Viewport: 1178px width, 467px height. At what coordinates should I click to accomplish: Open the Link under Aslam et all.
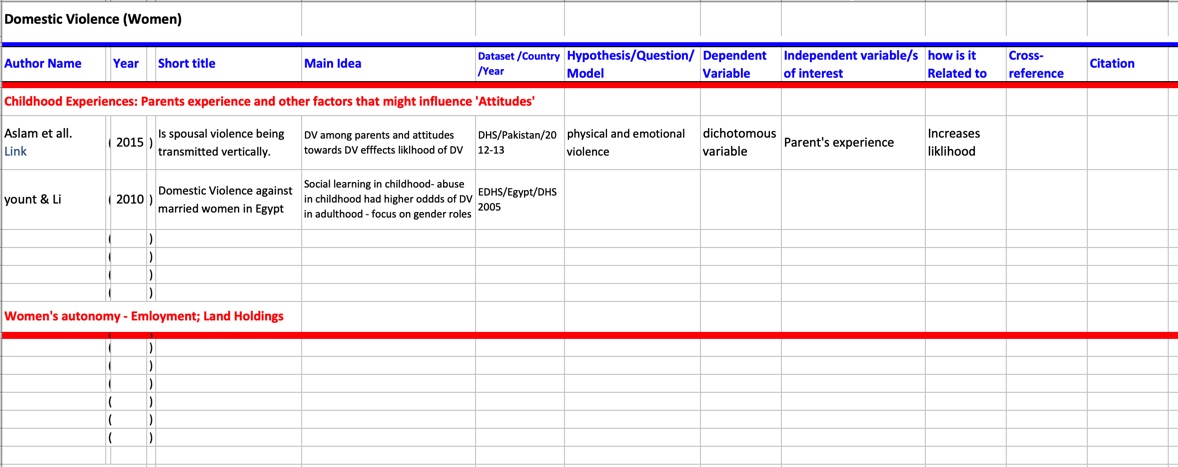pos(16,152)
